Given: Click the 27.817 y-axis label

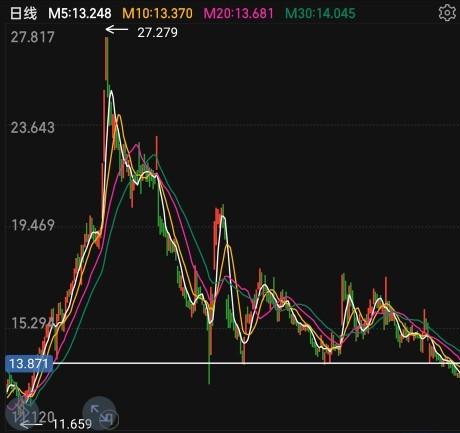Looking at the screenshot, I should point(32,37).
